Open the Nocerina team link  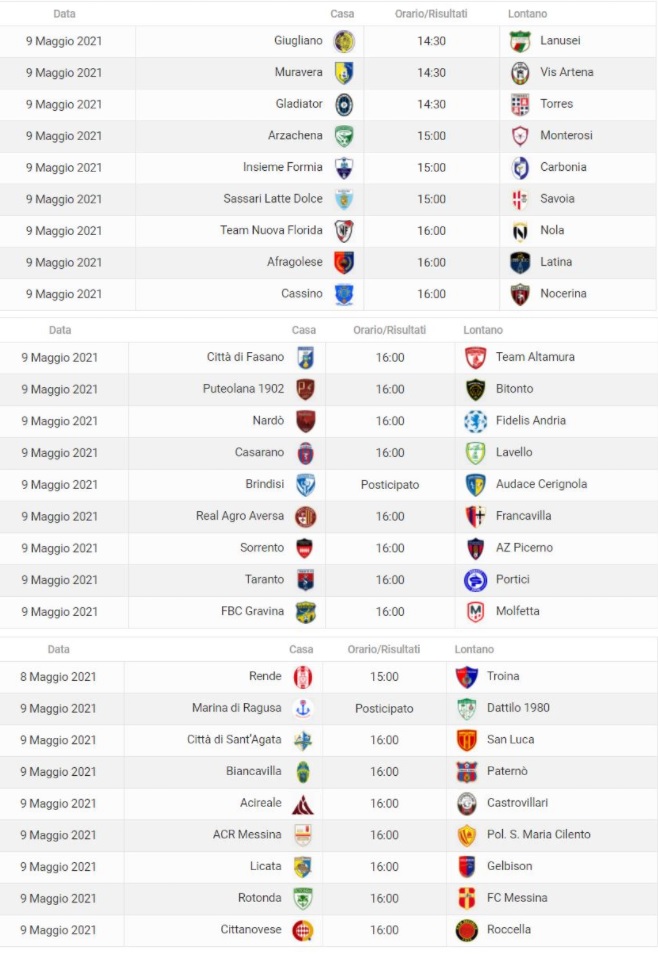coord(563,294)
